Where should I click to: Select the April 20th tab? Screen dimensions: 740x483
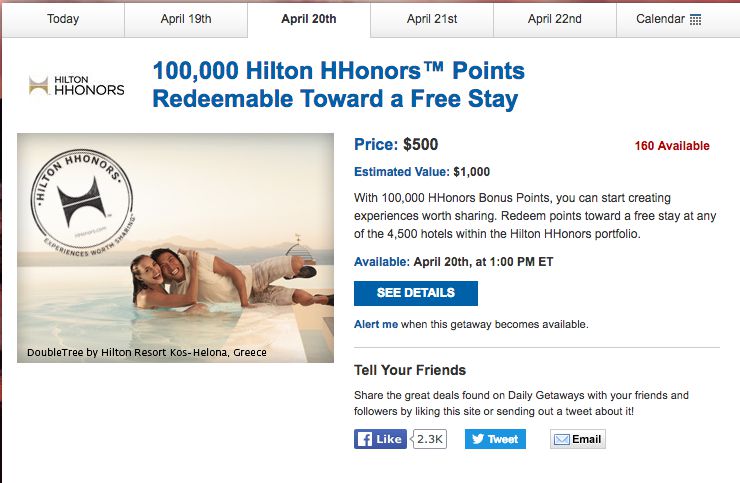point(309,19)
